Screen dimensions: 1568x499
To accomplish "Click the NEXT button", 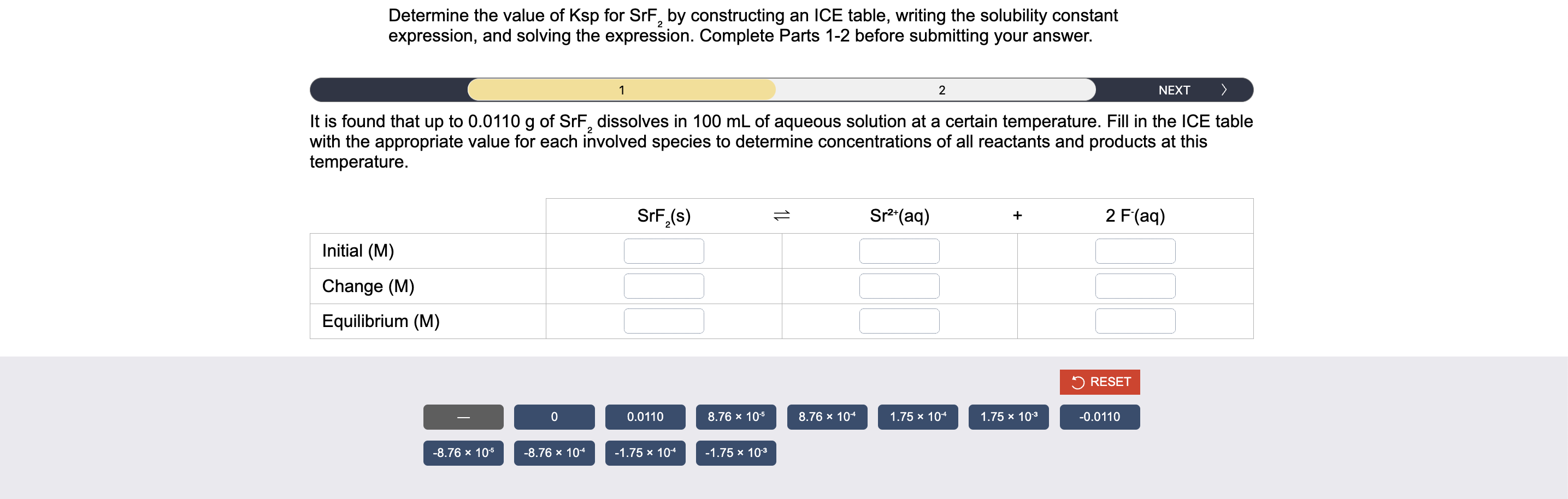I will pyautogui.click(x=1174, y=89).
